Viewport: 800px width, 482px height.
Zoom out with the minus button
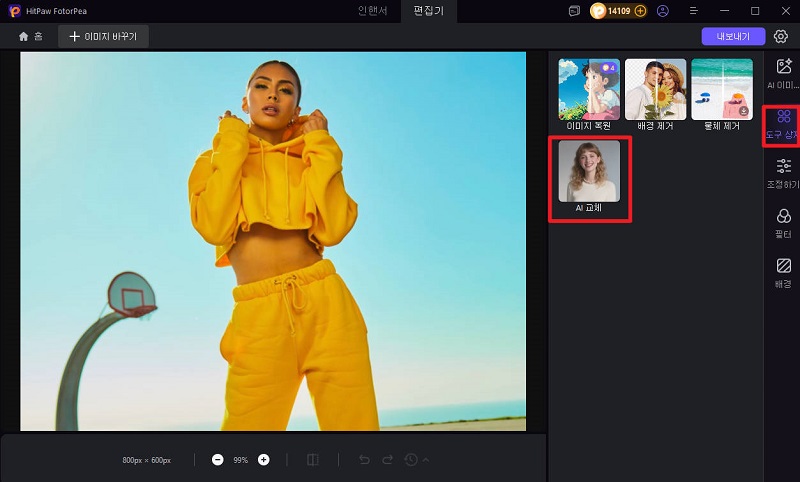click(218, 460)
